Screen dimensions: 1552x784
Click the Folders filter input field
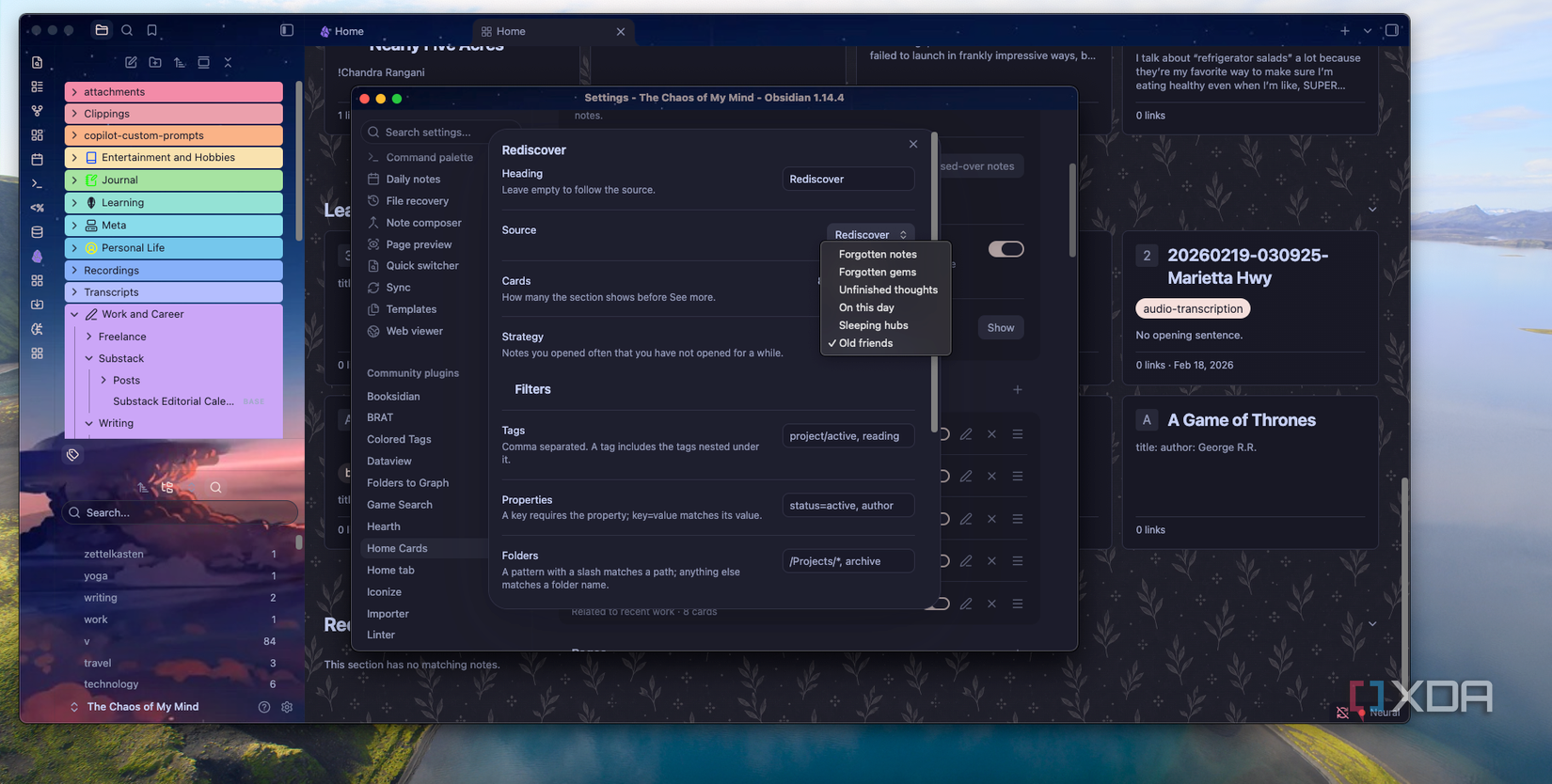point(848,561)
